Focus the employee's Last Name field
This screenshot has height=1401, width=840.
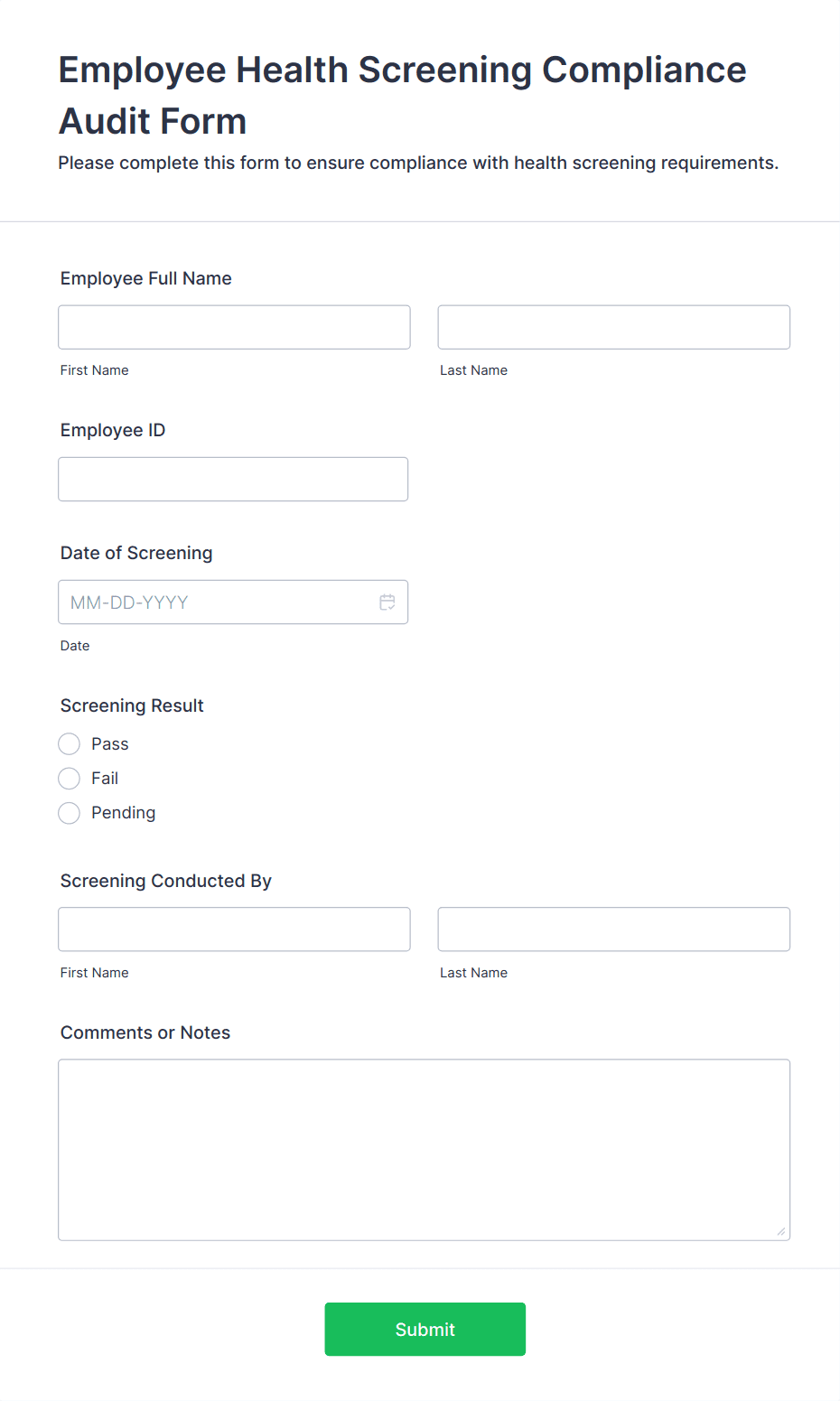point(614,327)
